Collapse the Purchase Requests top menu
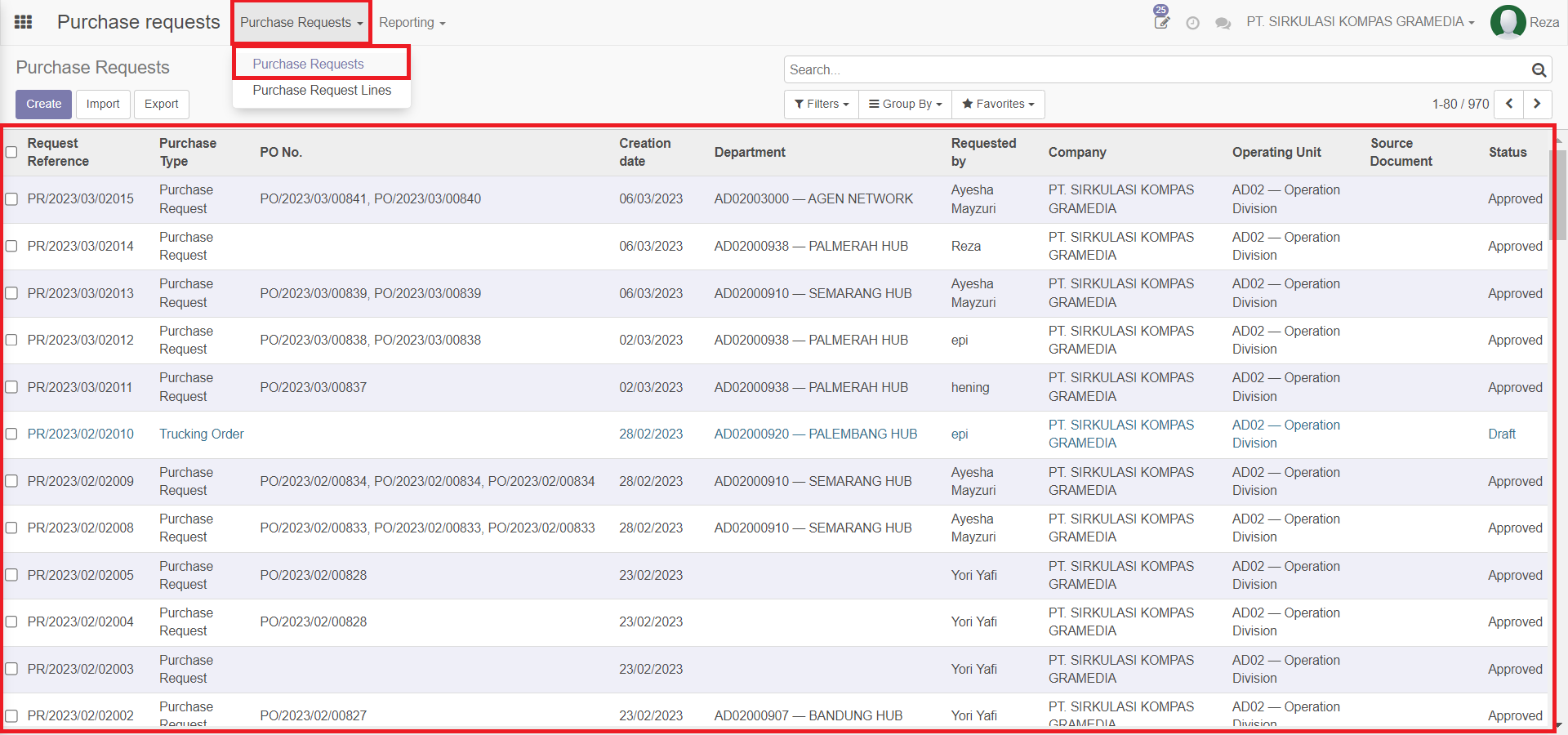Image resolution: width=1568 pixels, height=735 pixels. click(x=301, y=23)
